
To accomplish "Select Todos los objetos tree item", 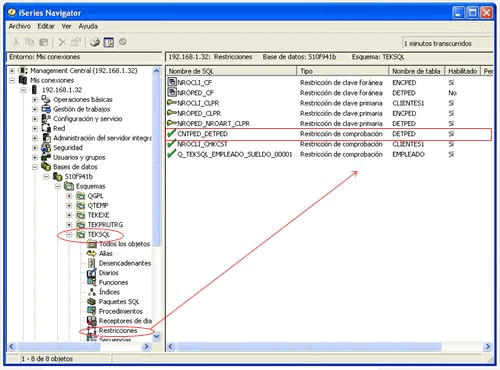I will (124, 244).
